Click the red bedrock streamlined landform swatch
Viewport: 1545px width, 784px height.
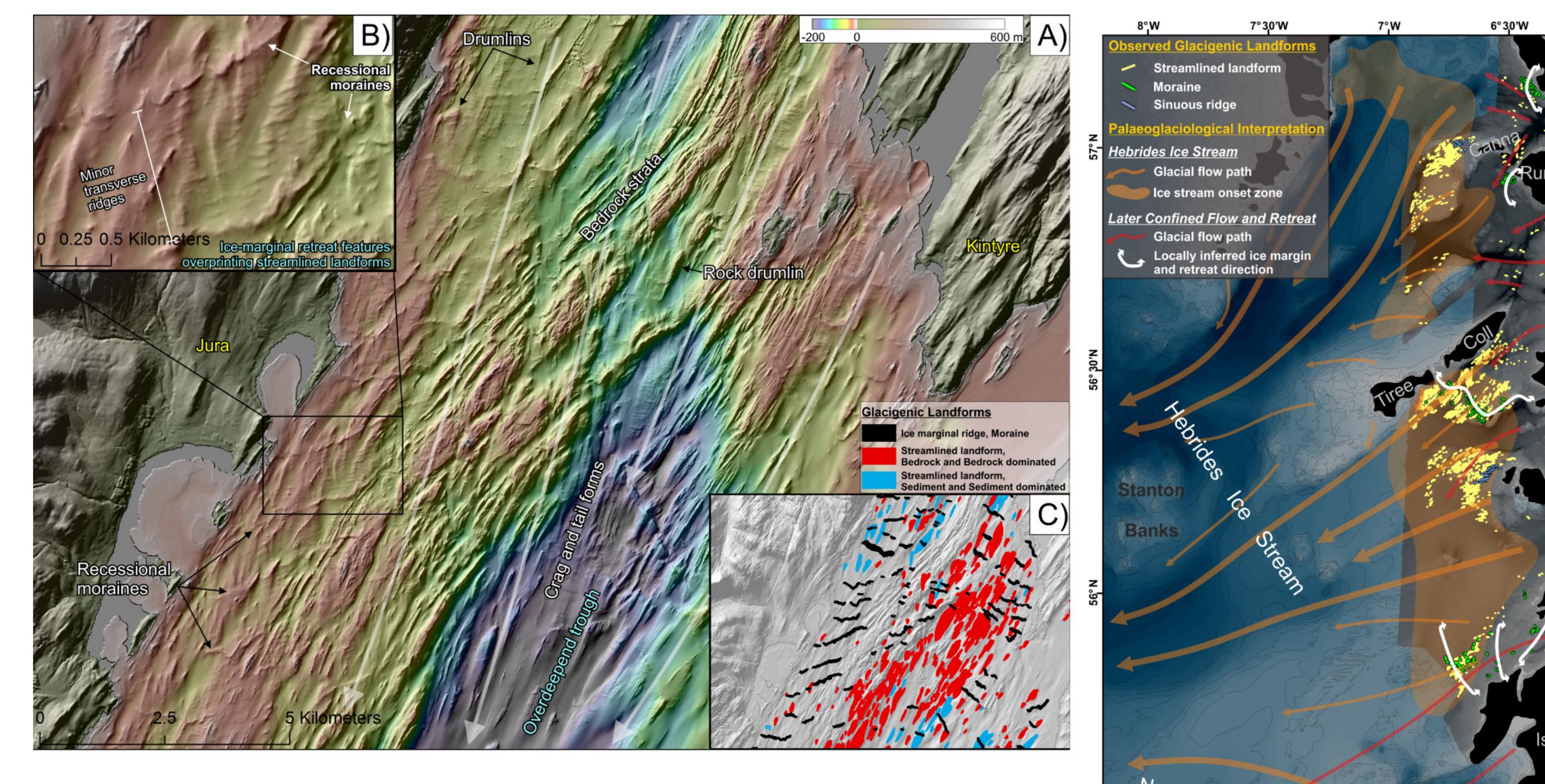(879, 456)
